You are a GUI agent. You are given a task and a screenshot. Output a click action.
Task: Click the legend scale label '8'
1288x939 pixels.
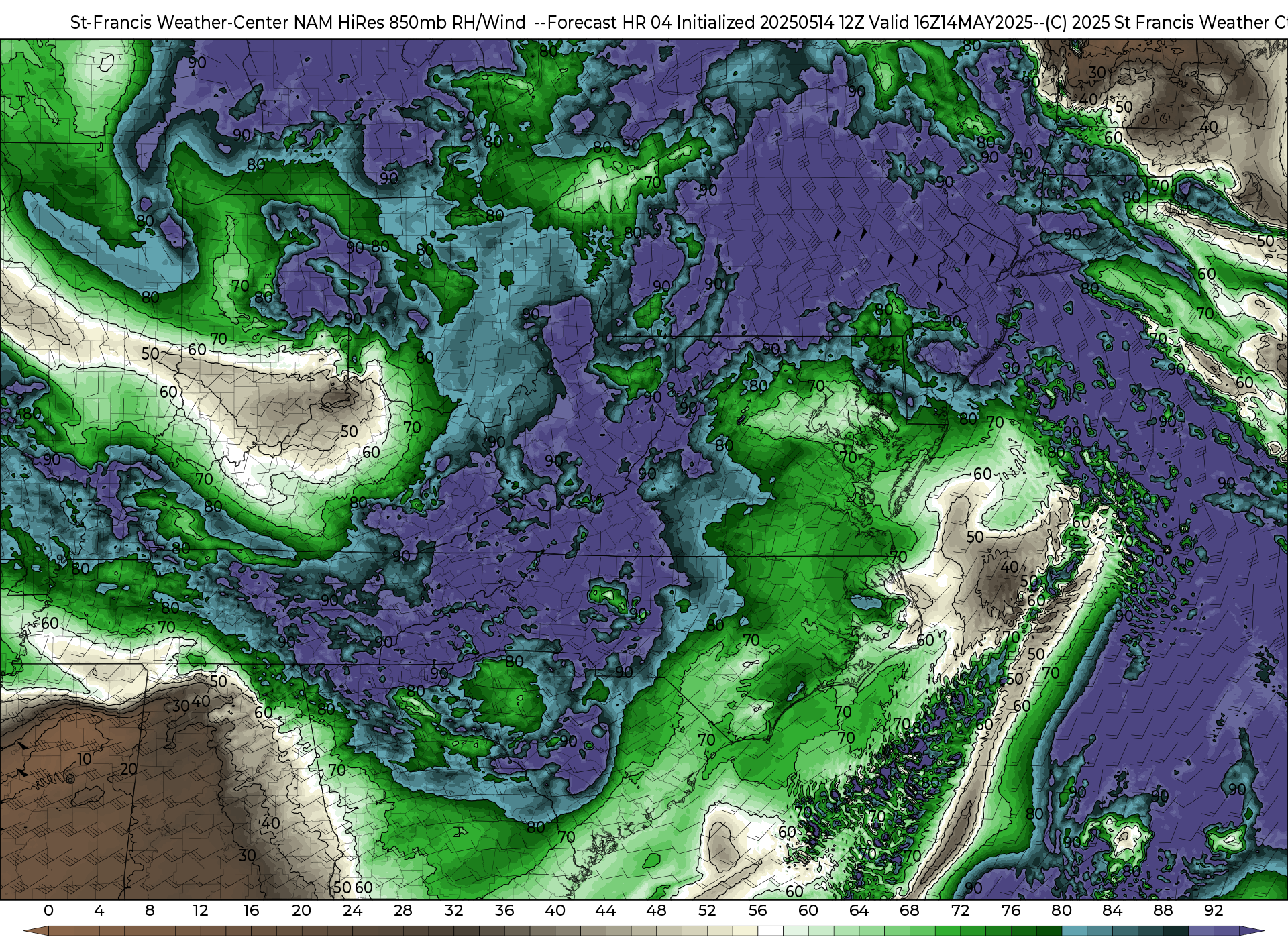pos(150,910)
